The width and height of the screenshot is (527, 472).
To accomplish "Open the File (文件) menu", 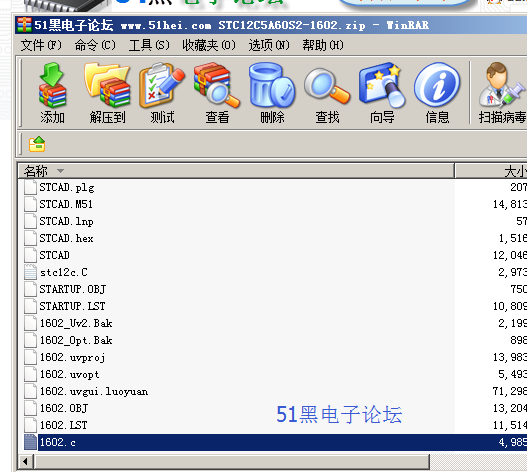I will (41, 45).
